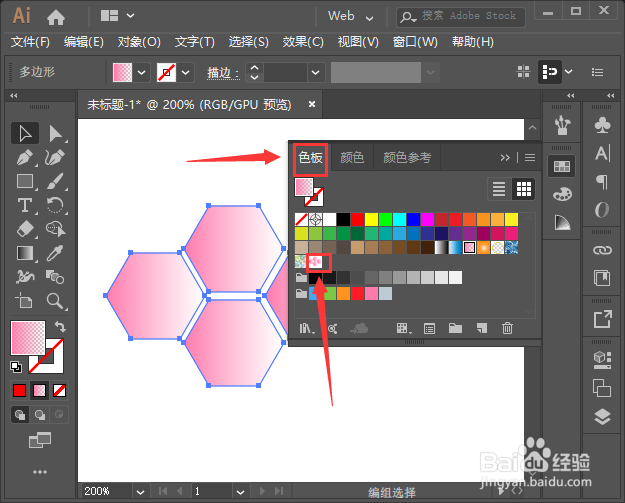This screenshot has width=625, height=503.
Task: Select the Eraser tool
Action: (26, 229)
